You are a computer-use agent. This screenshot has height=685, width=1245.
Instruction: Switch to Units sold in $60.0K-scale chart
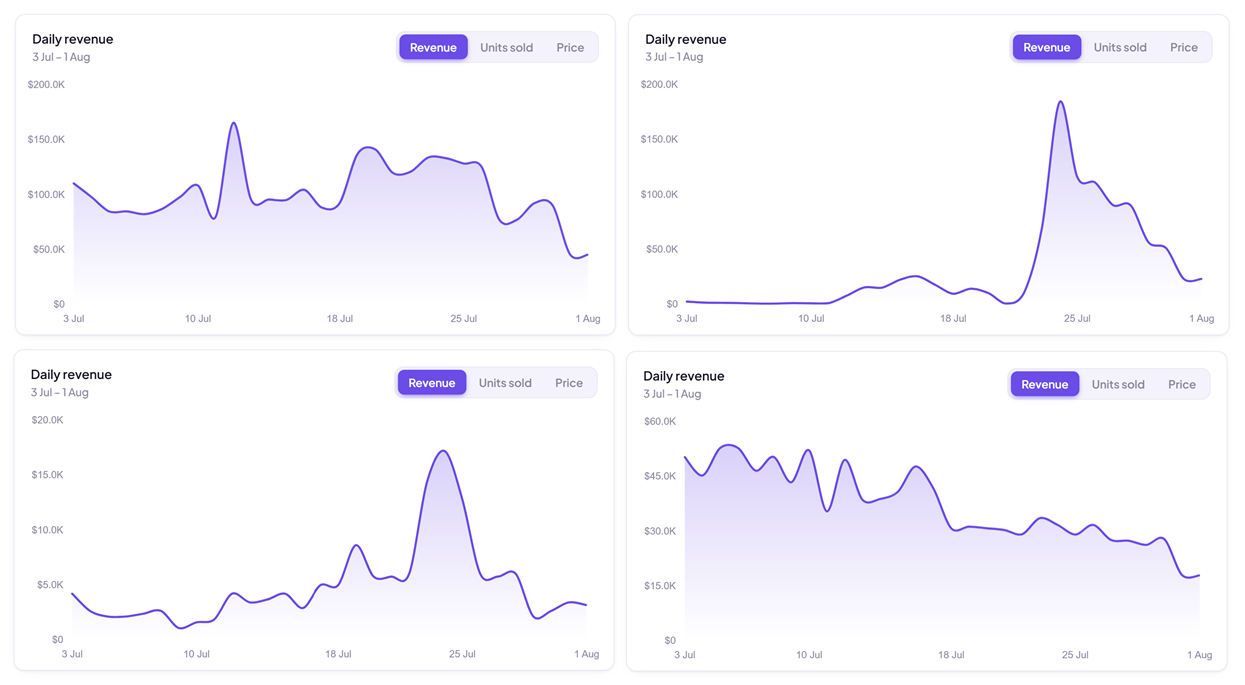coord(1118,384)
